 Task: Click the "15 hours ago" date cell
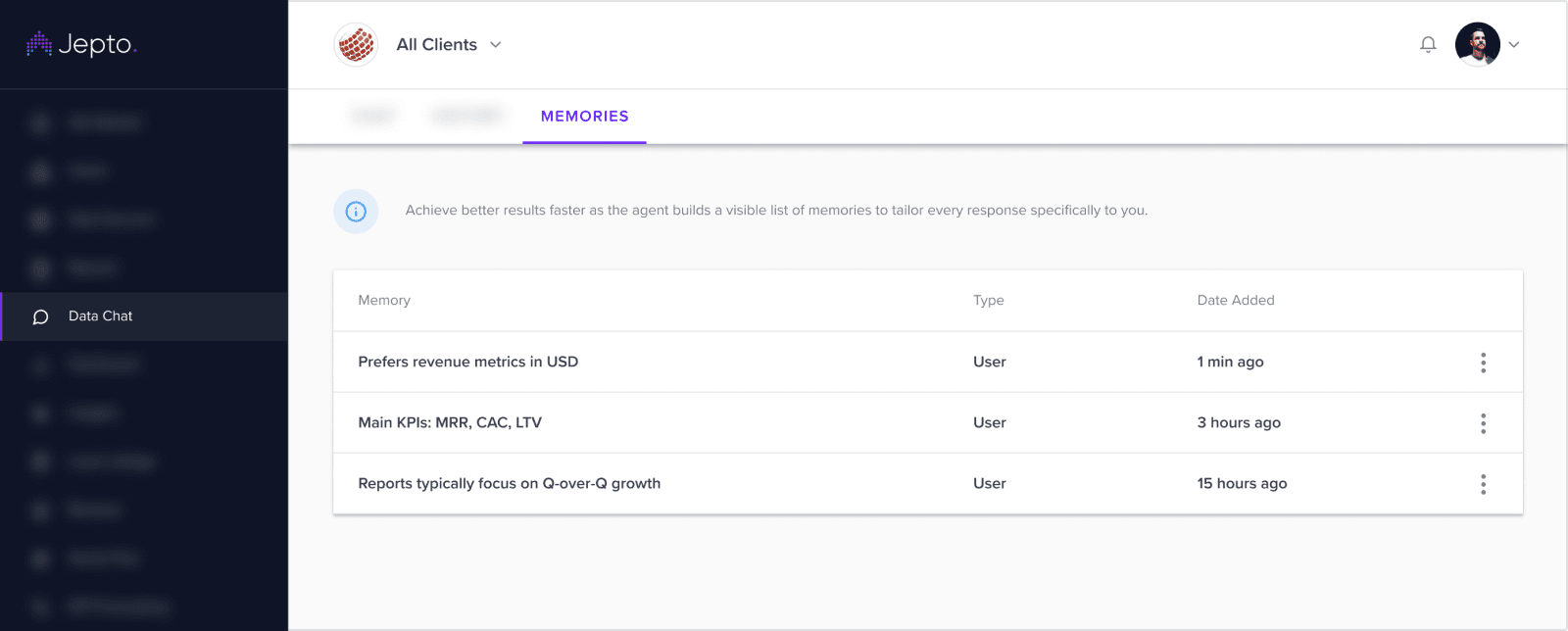tap(1242, 484)
